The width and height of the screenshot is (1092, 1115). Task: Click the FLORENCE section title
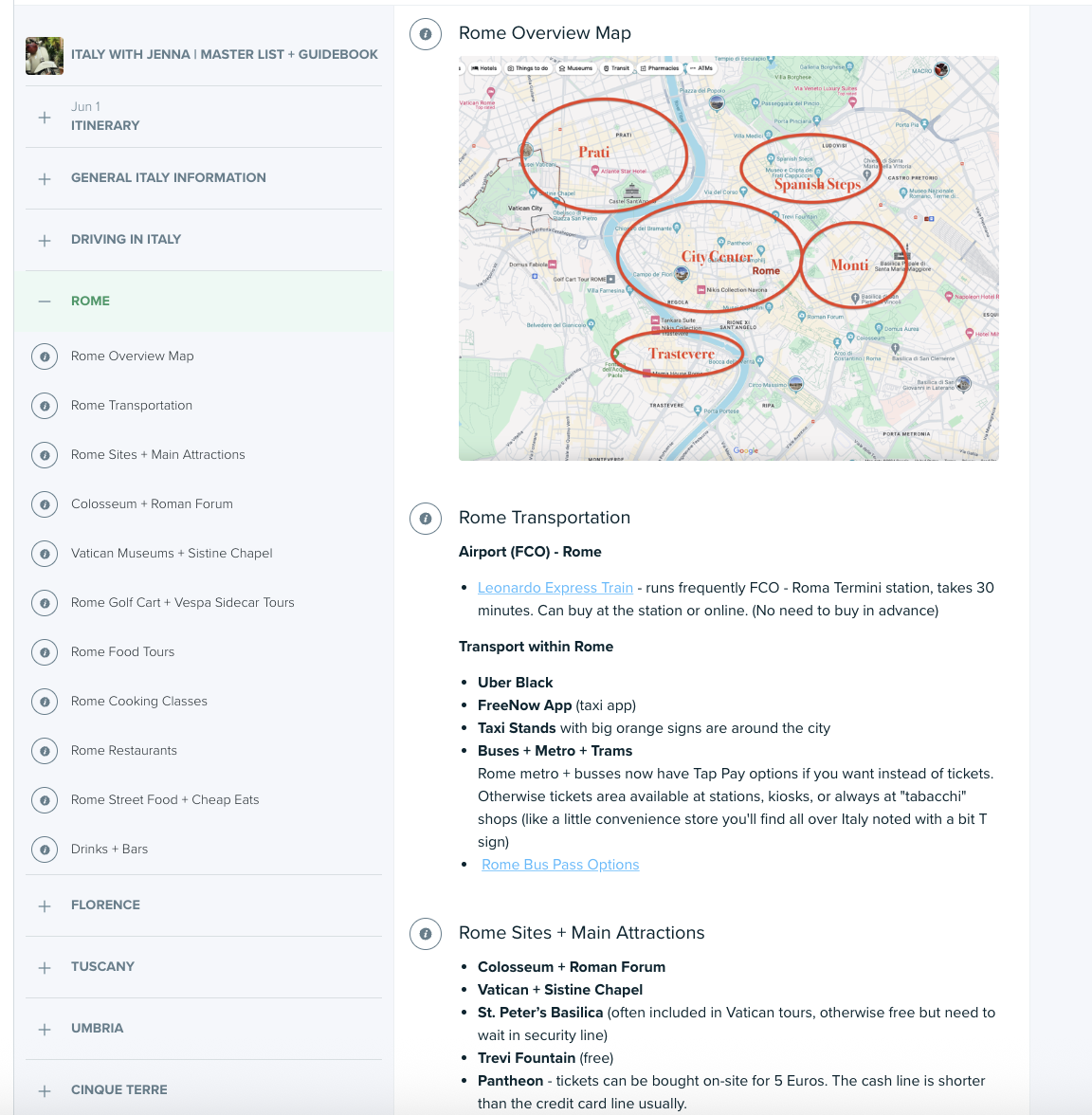[105, 905]
